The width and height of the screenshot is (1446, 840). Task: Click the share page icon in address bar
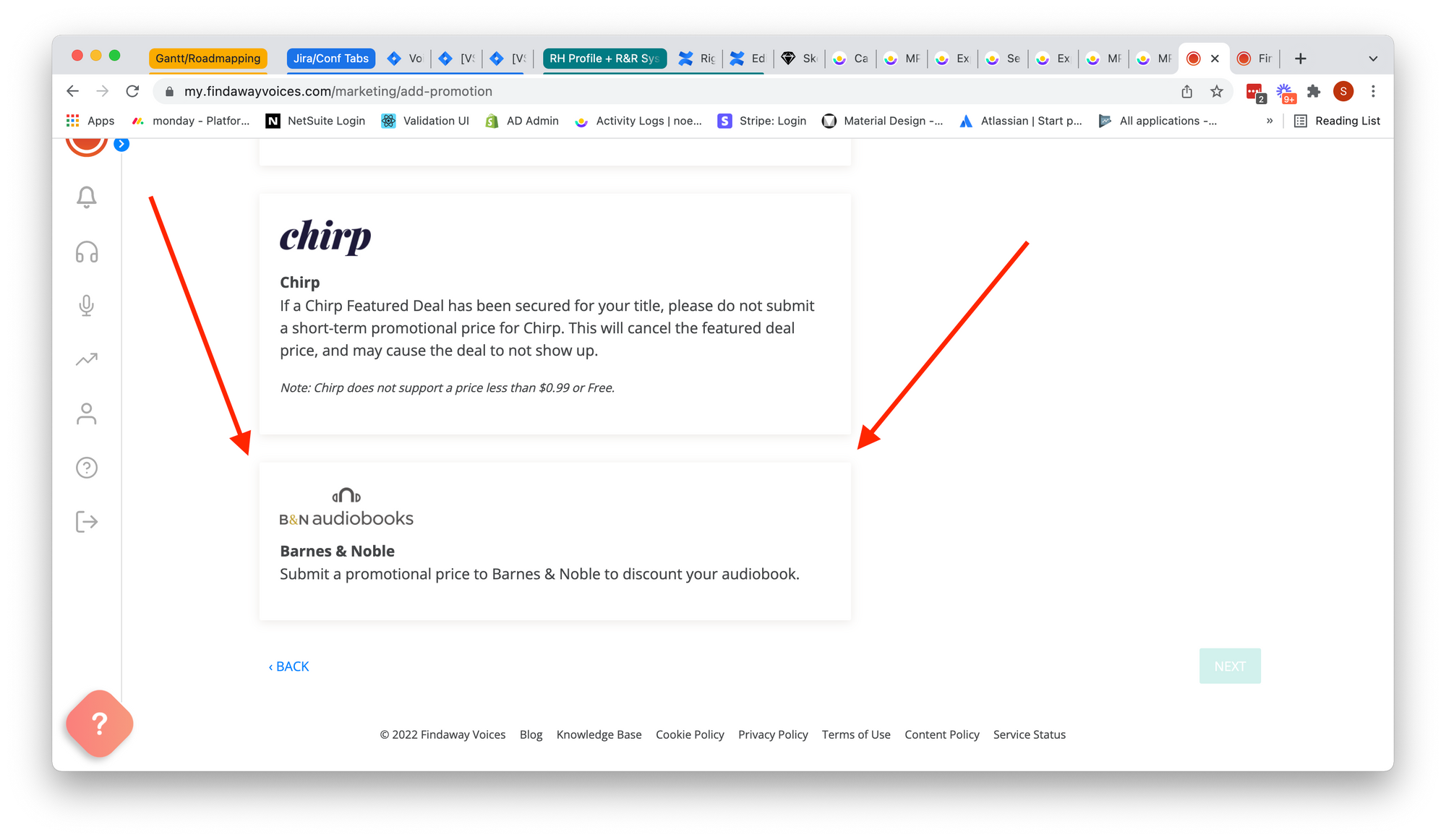click(1187, 91)
